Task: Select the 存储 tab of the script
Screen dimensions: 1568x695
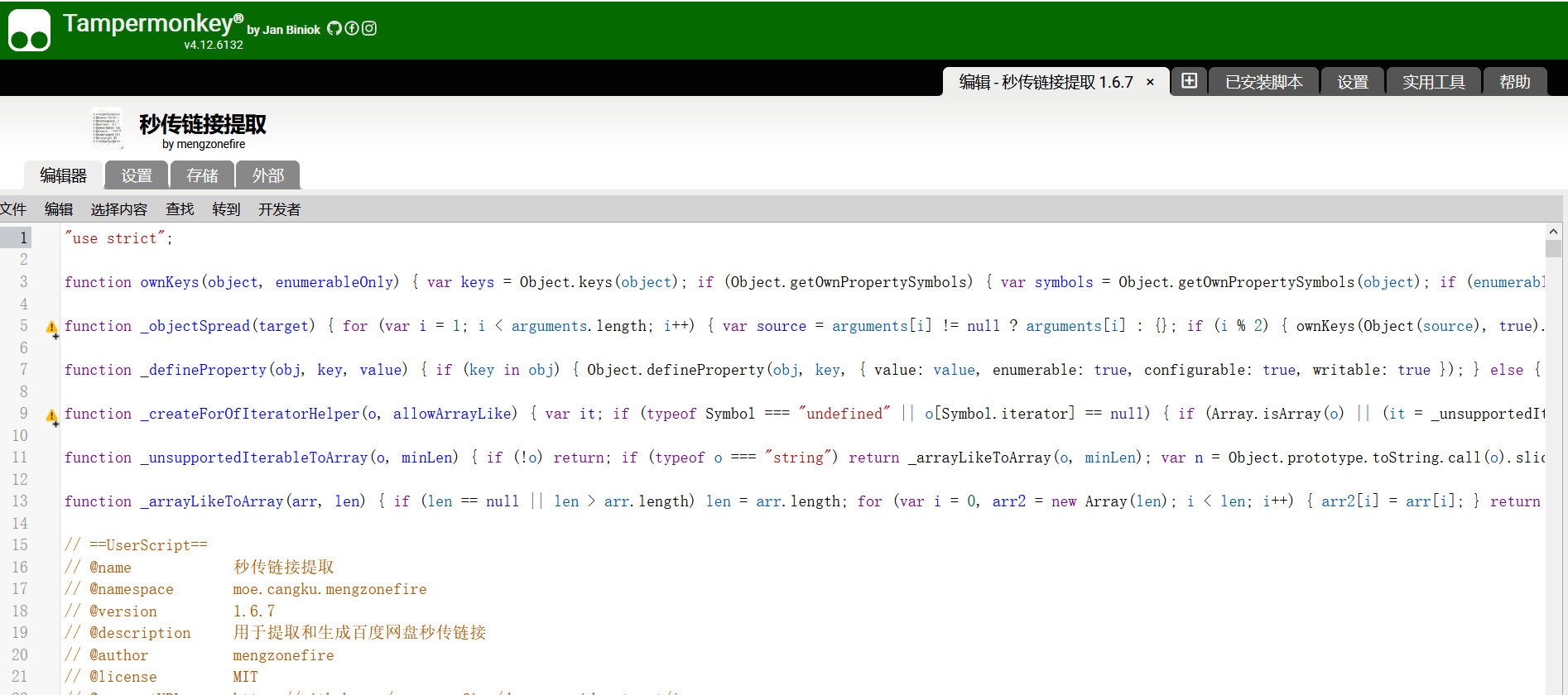Action: pyautogui.click(x=202, y=175)
